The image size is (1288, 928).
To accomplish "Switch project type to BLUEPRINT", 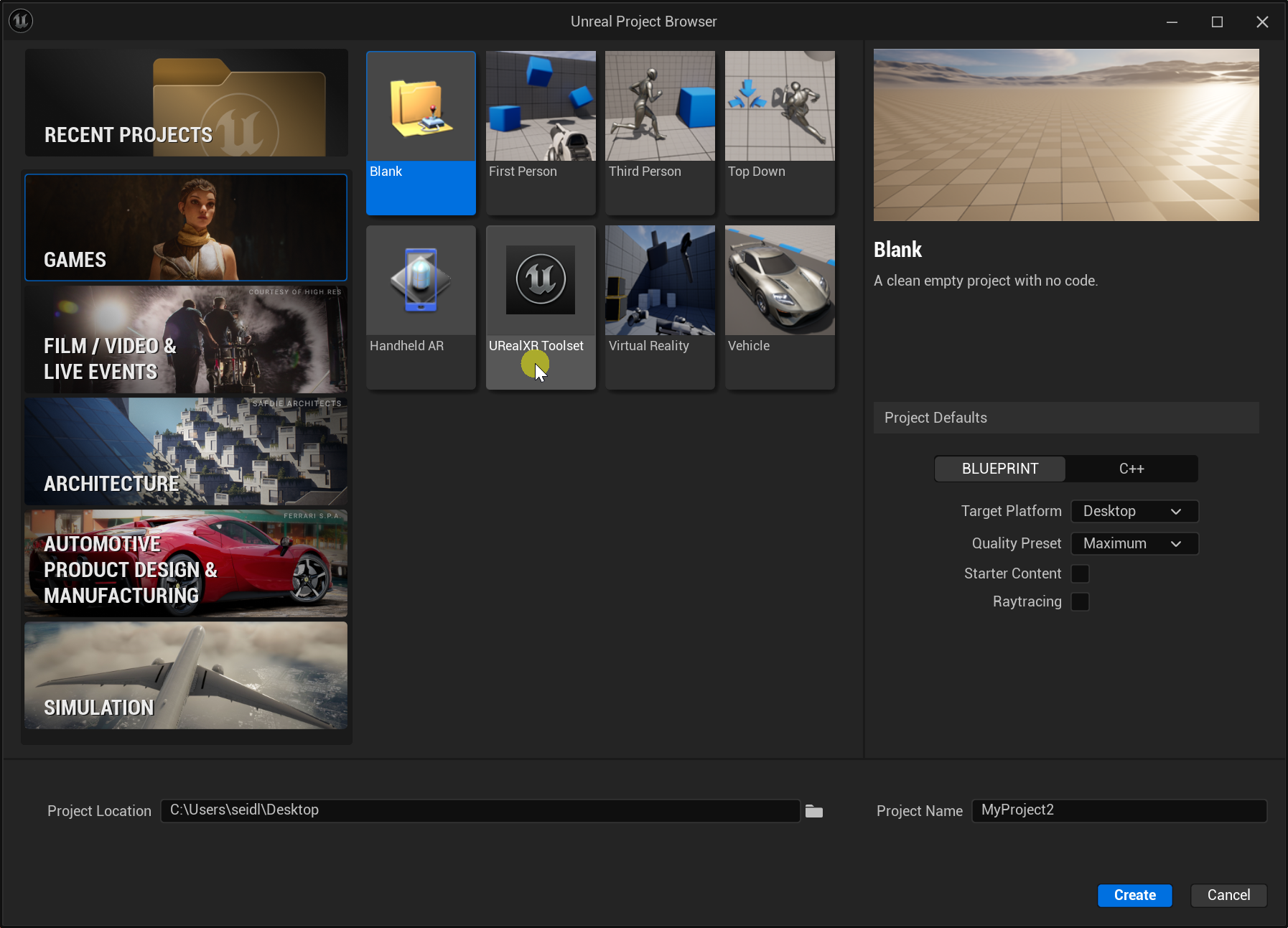I will pyautogui.click(x=999, y=469).
